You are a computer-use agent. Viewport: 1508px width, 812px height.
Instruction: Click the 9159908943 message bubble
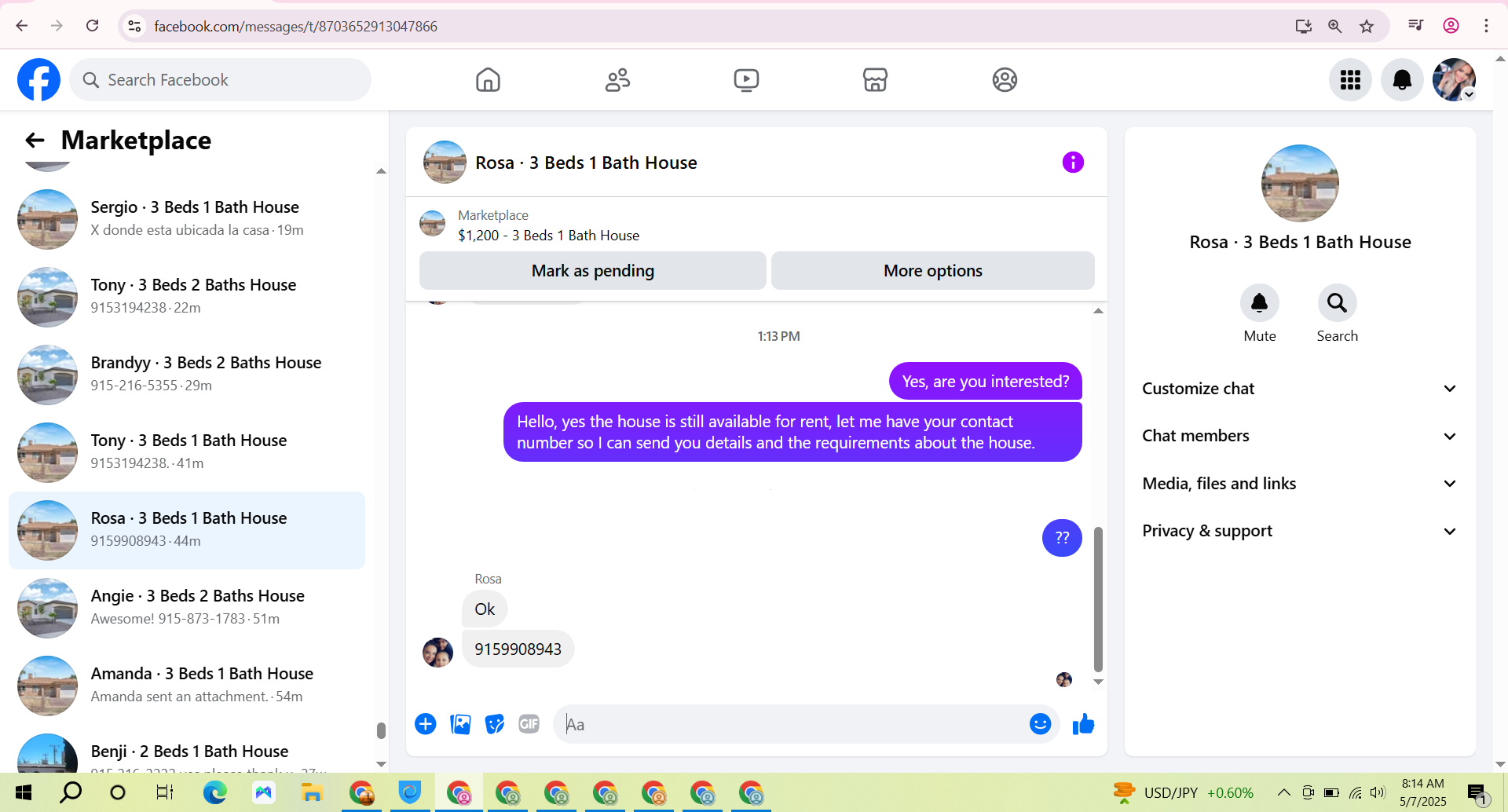pyautogui.click(x=518, y=649)
